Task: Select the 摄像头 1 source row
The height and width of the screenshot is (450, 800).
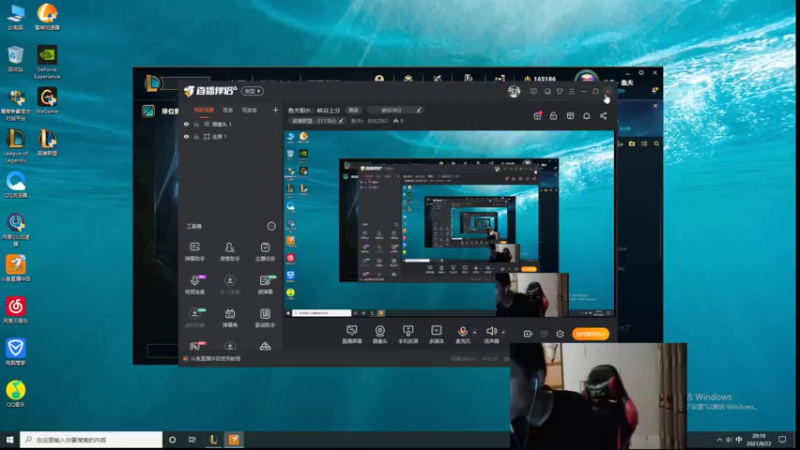Action: click(x=231, y=124)
